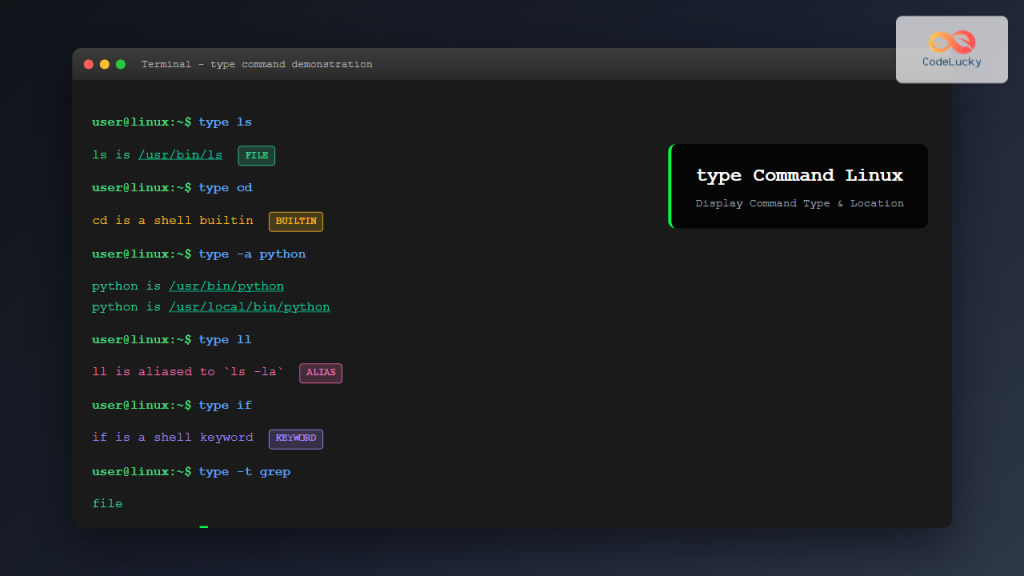The image size is (1024, 576).
Task: Select the purple KEYWORD badge
Action: [295, 438]
